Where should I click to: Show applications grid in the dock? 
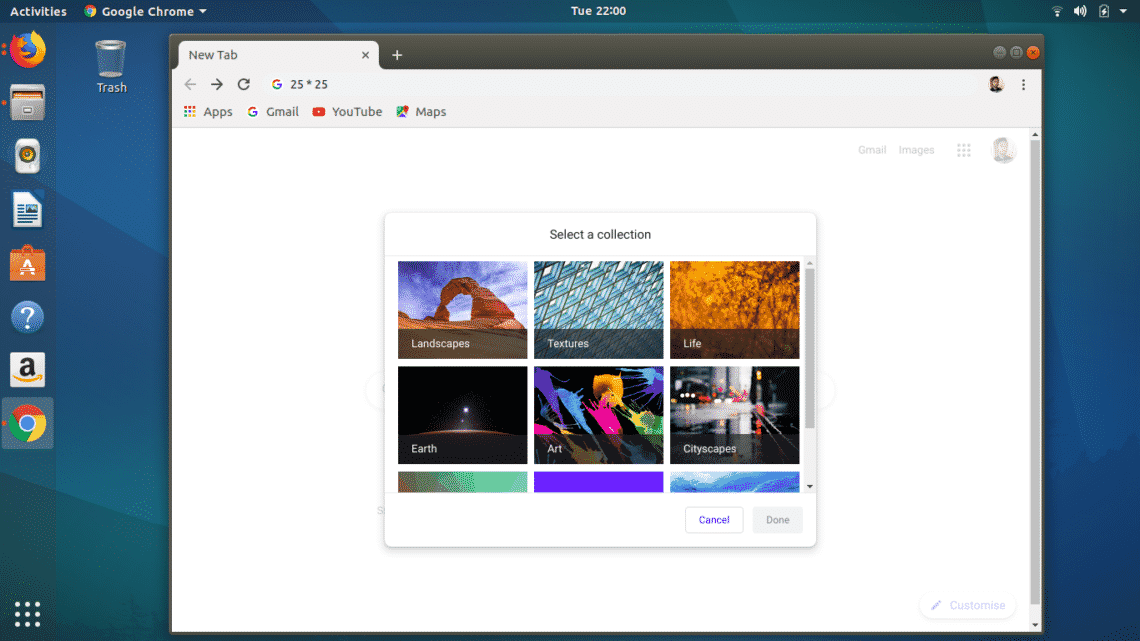click(28, 613)
